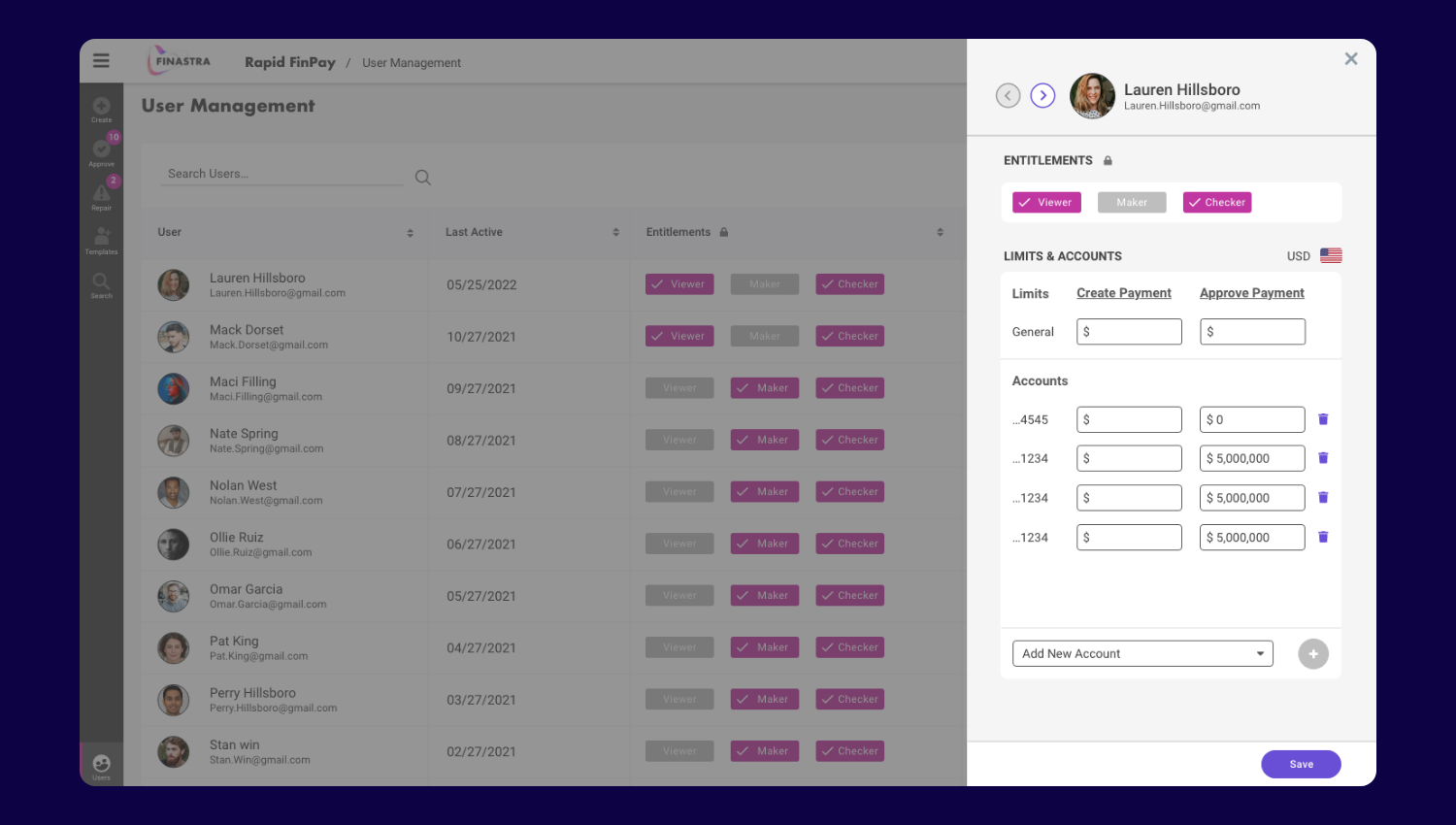Go to previous user with the left chevron
Image resolution: width=1456 pixels, height=825 pixels.
click(1008, 95)
